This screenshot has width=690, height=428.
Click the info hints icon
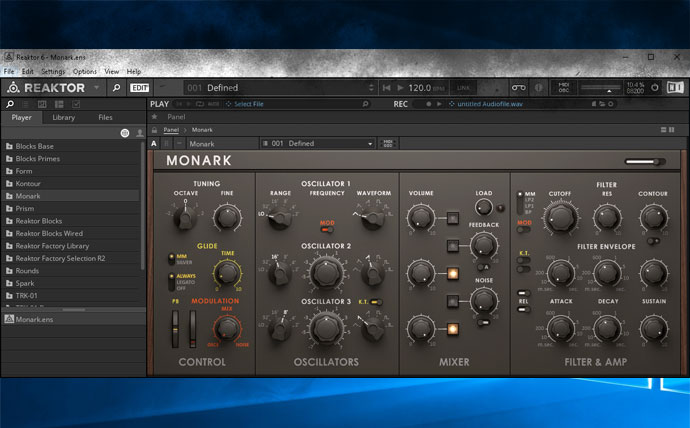[x=539, y=88]
